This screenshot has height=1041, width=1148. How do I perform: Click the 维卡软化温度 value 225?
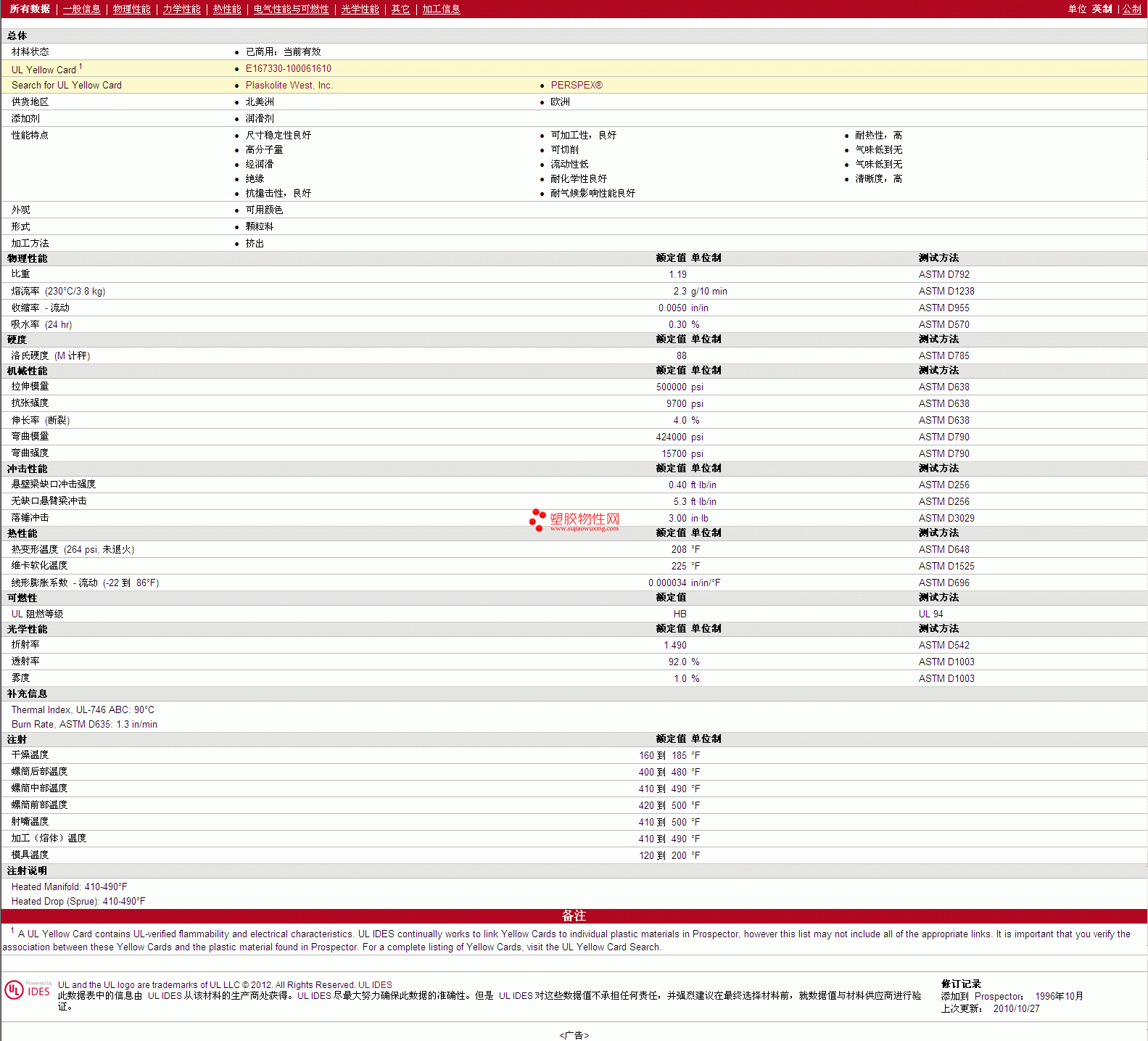[x=679, y=566]
